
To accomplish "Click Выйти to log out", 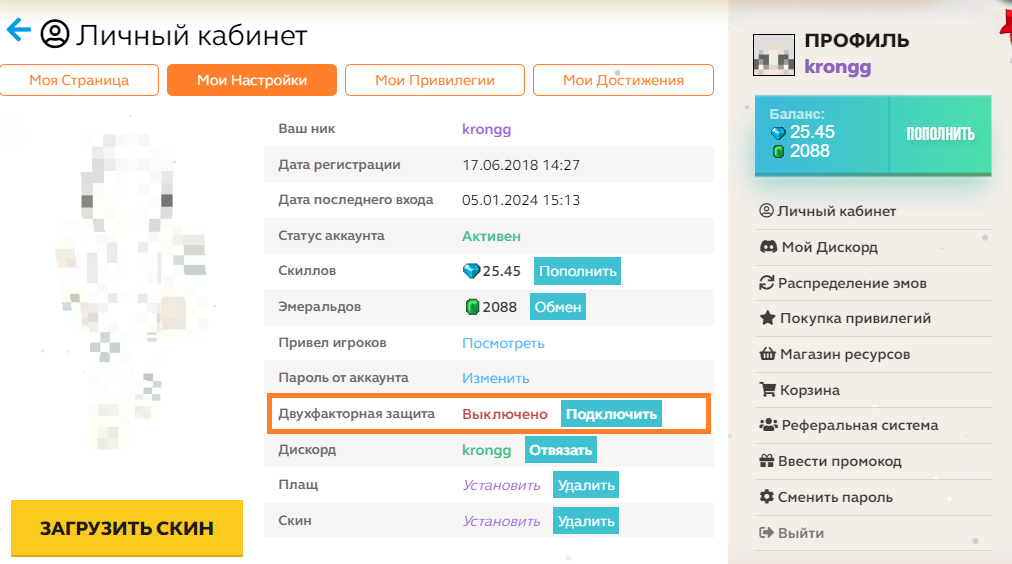I will point(801,533).
